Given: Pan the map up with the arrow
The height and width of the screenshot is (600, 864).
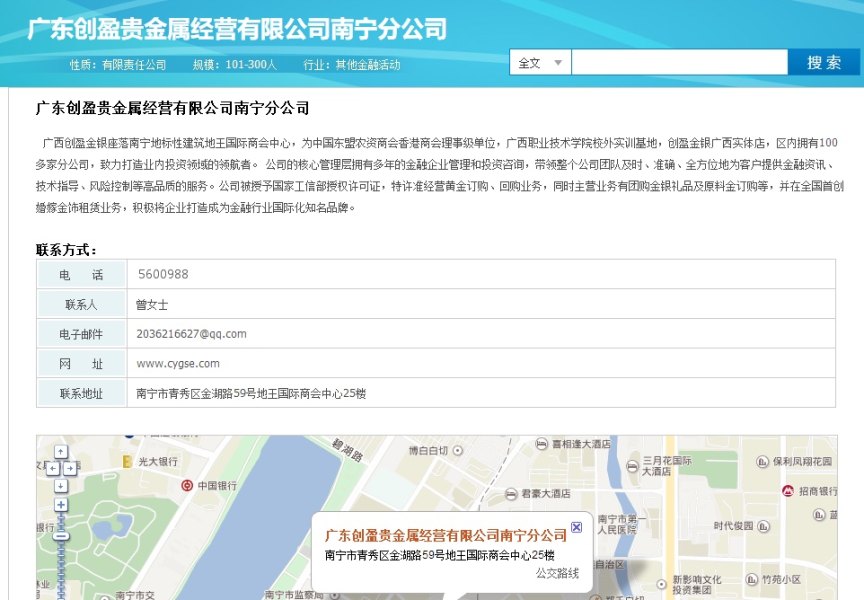Looking at the screenshot, I should (x=60, y=450).
